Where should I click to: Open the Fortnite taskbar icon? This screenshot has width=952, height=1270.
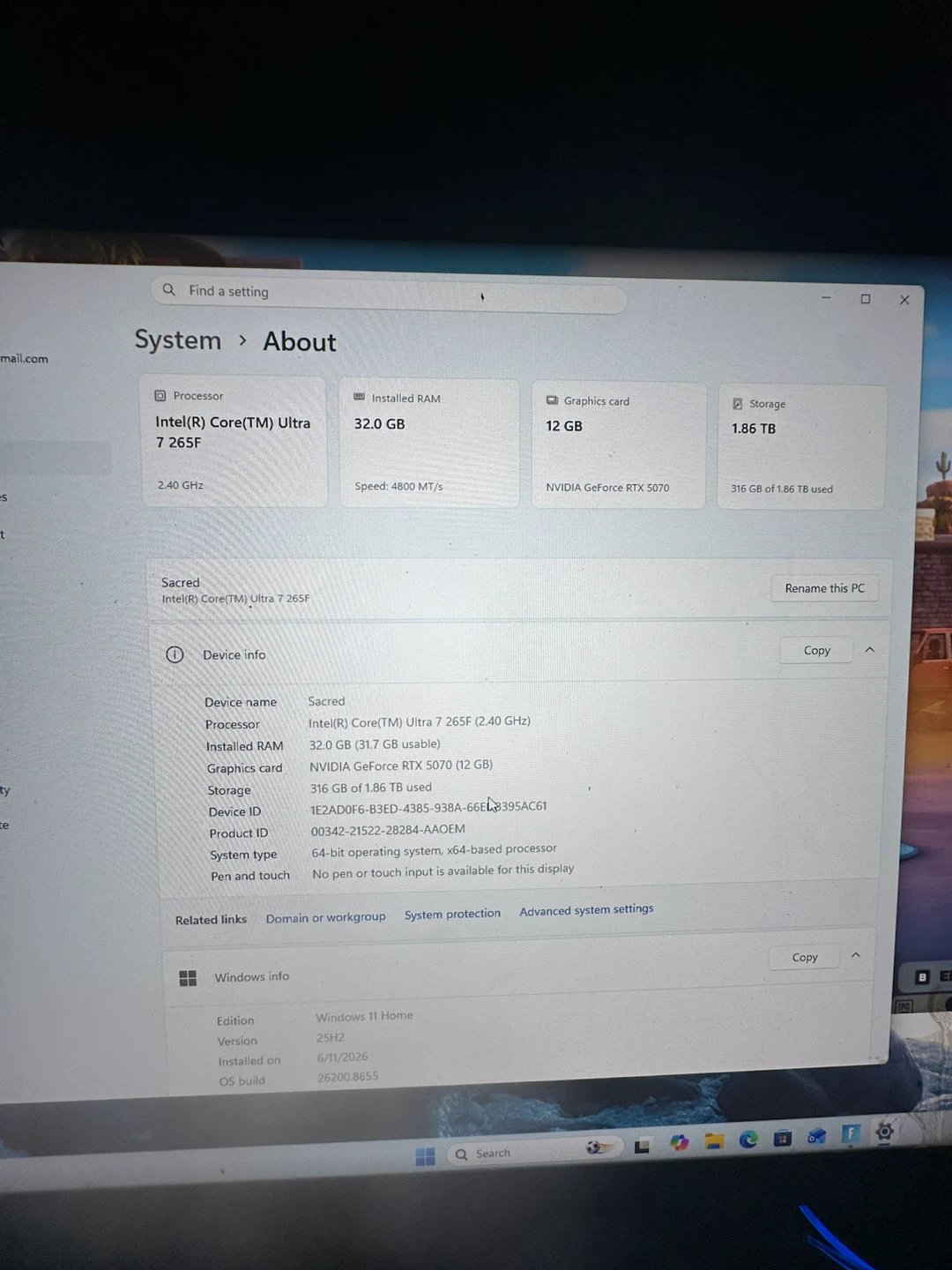[851, 1134]
